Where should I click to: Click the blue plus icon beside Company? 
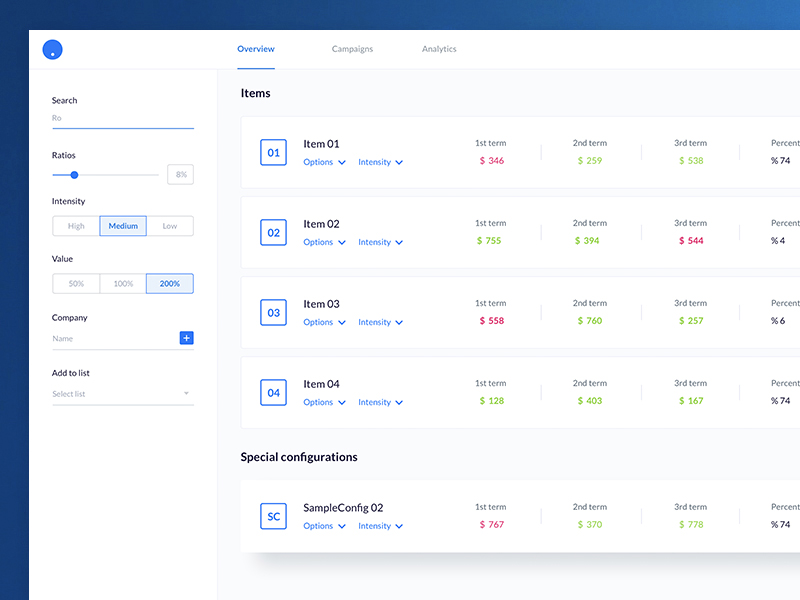tap(186, 338)
